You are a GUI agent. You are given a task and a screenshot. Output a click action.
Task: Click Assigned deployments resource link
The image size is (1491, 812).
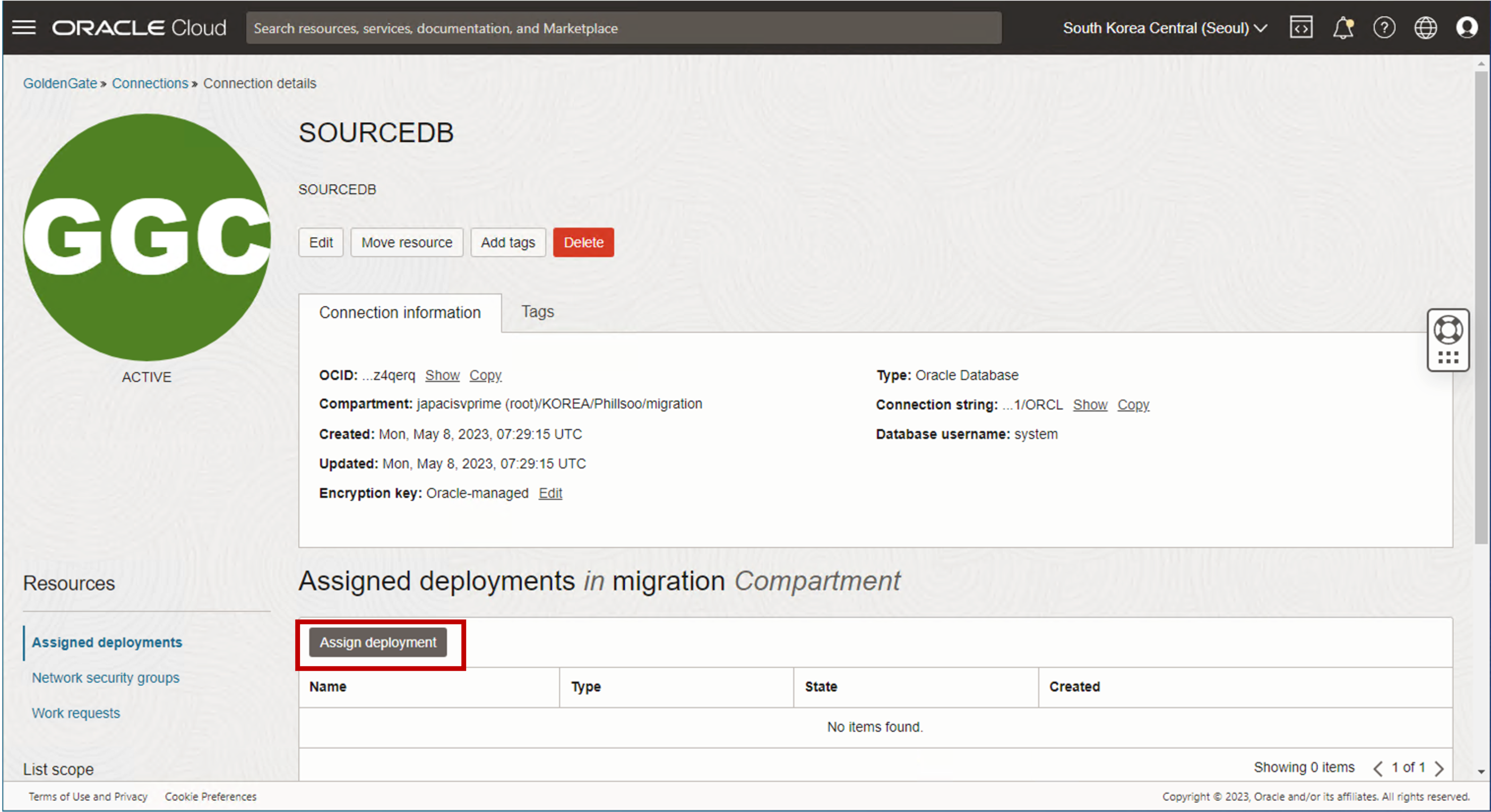tap(107, 641)
